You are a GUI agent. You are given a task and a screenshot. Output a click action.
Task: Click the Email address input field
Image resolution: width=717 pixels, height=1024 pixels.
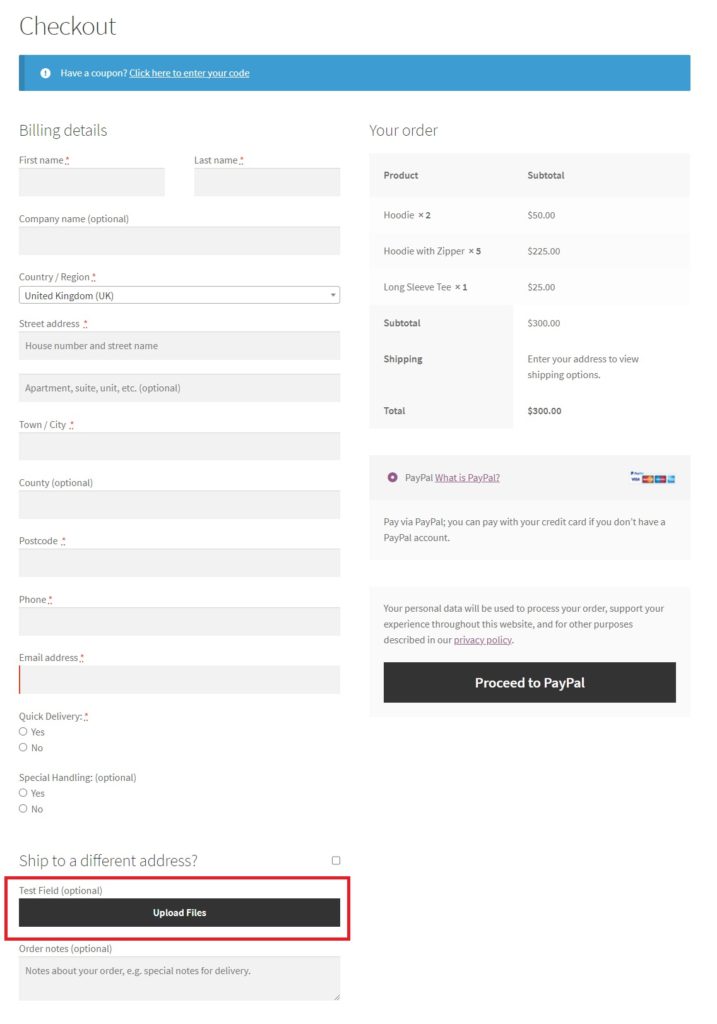[x=179, y=680]
